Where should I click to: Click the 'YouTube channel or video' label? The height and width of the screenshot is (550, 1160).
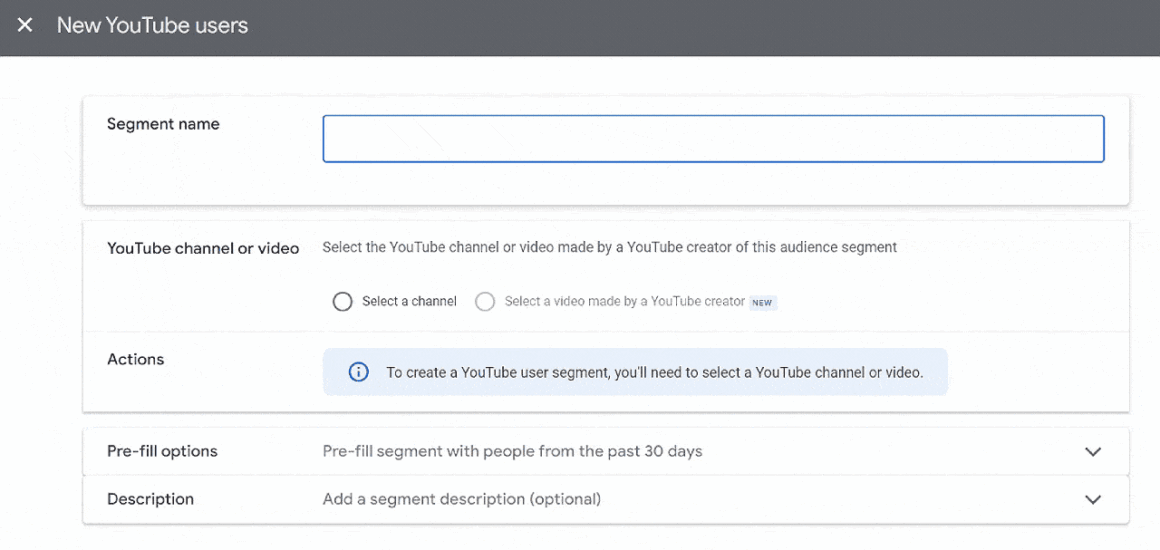203,249
